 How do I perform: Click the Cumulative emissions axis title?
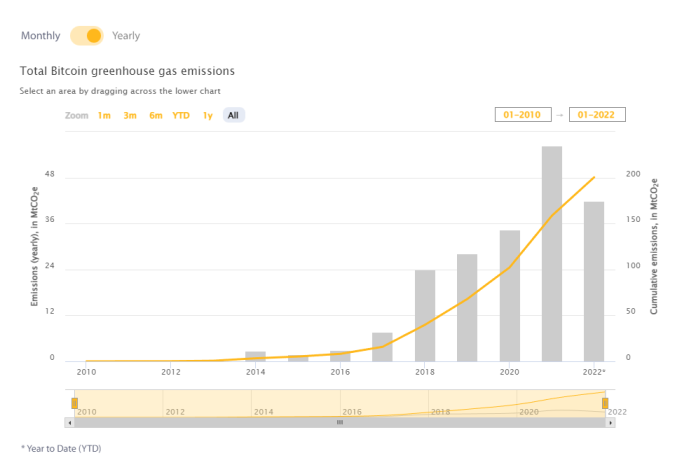point(654,247)
